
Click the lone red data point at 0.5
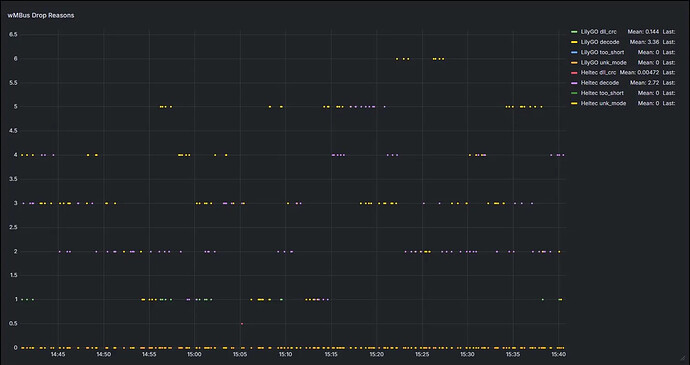tap(242, 324)
